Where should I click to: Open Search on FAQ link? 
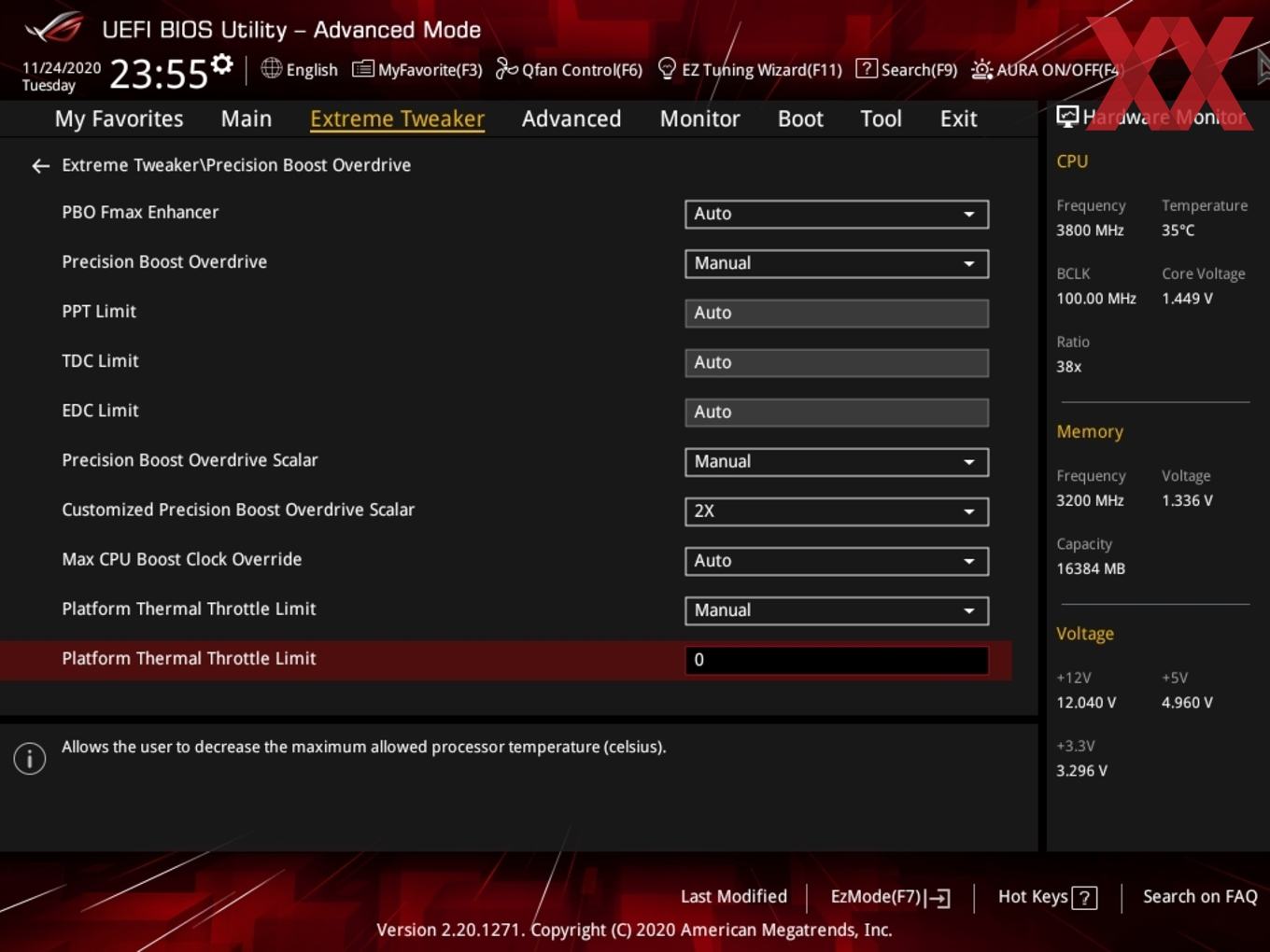pos(1200,897)
